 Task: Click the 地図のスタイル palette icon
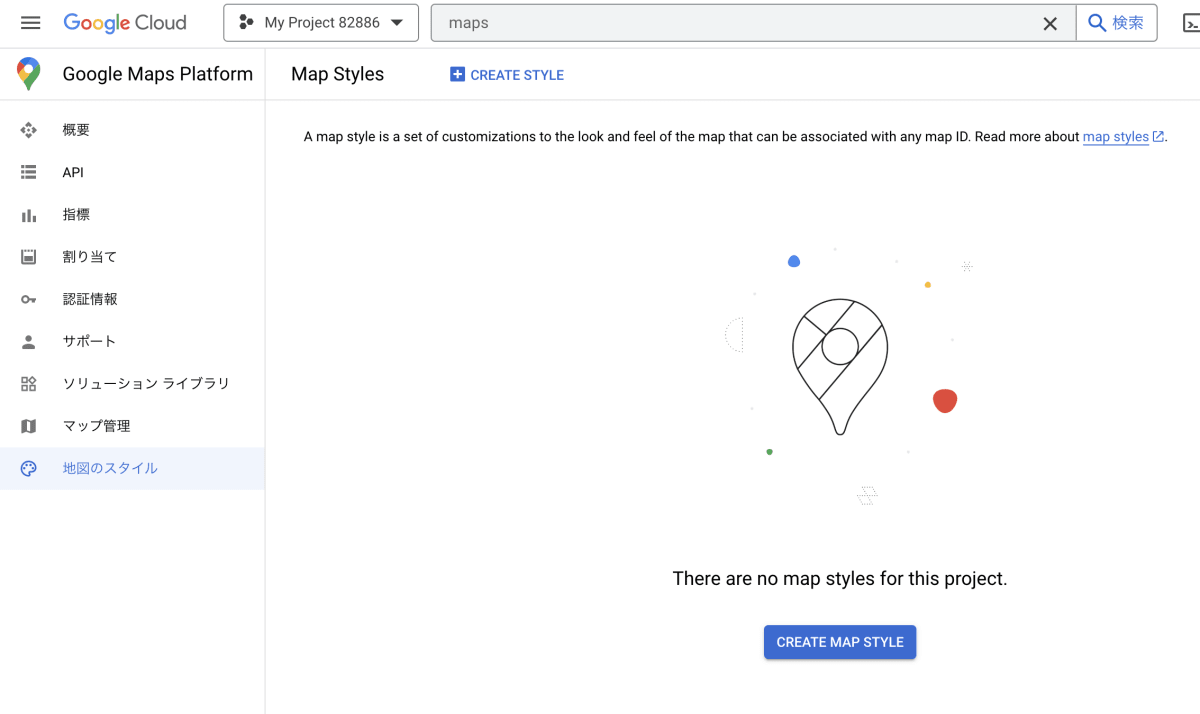pos(29,468)
